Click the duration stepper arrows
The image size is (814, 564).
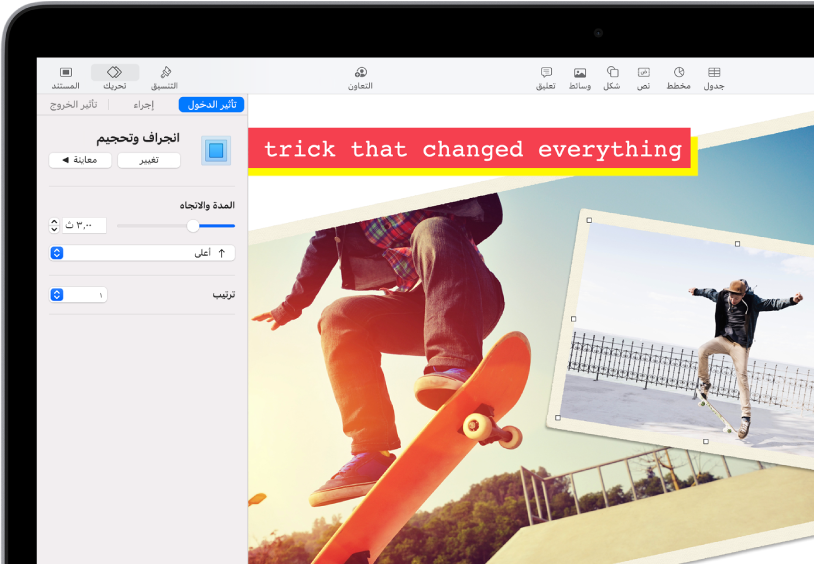pos(54,225)
